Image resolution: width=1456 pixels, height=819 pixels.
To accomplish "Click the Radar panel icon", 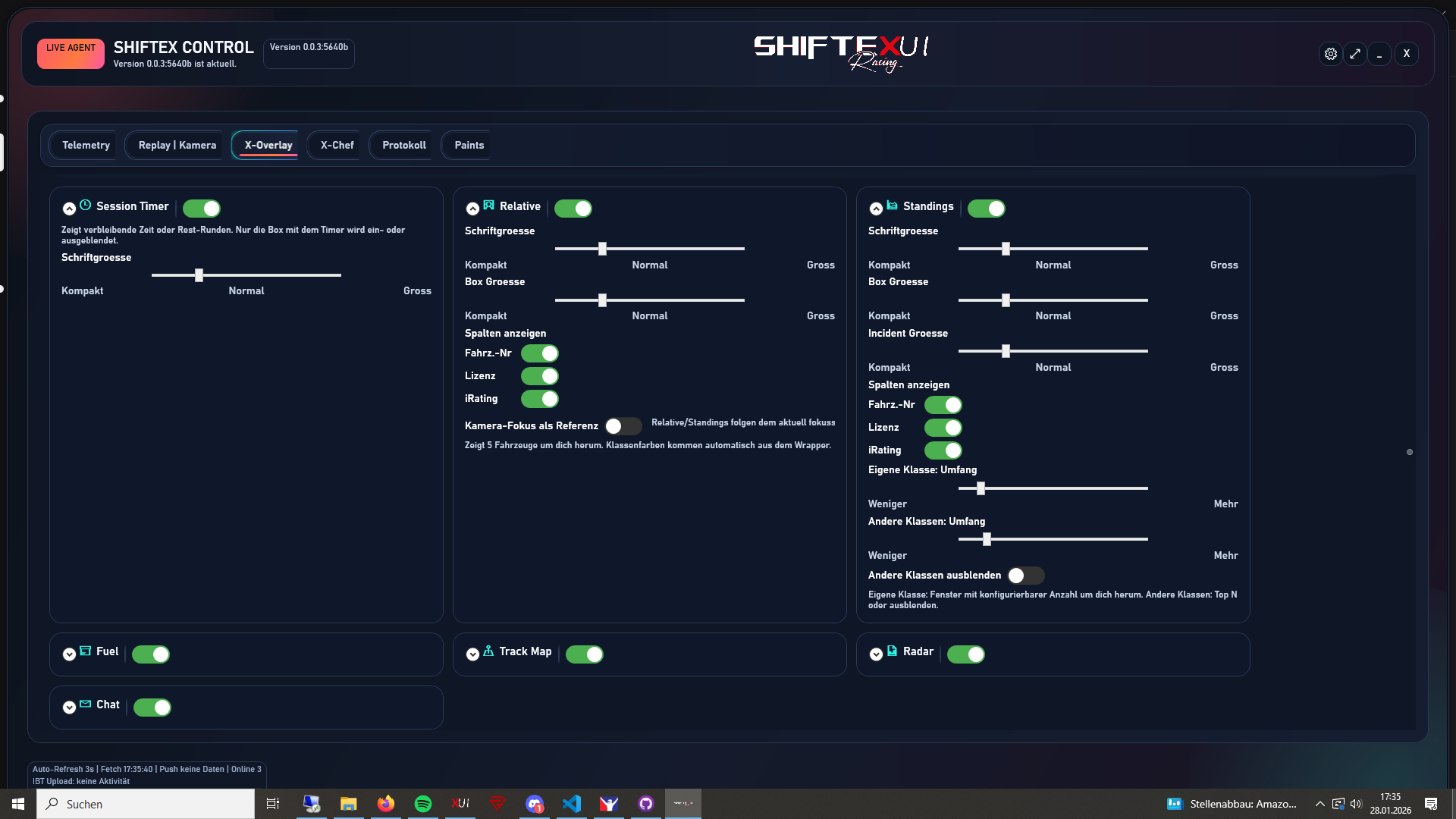I will pos(892,651).
